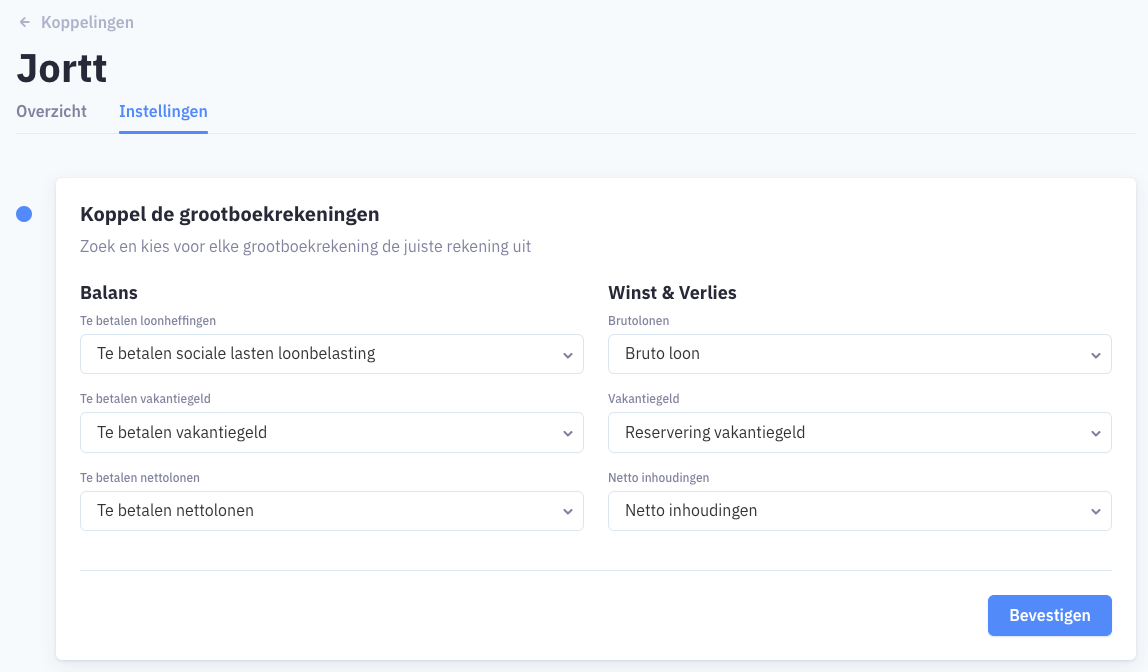This screenshot has width=1148, height=672.
Task: Open the Te betalen vakantiegeld dropdown
Action: 332,433
